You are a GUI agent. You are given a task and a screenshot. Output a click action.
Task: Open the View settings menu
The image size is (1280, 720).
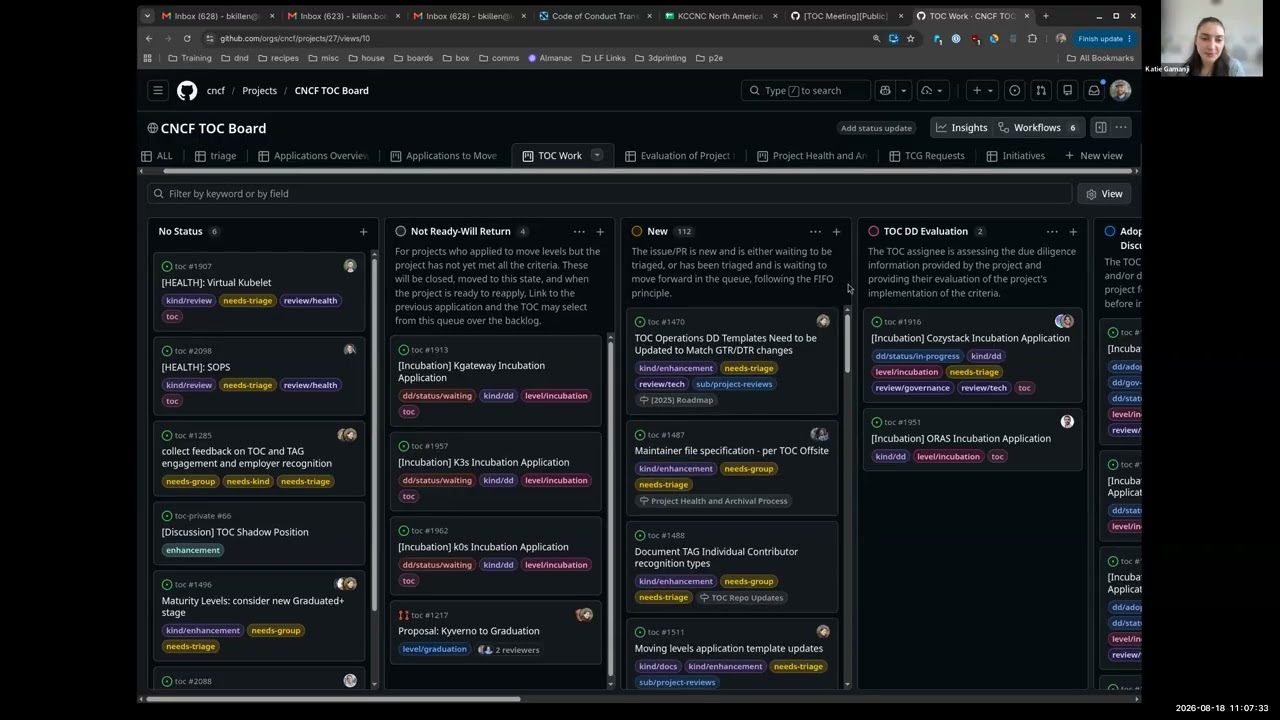click(x=1104, y=194)
